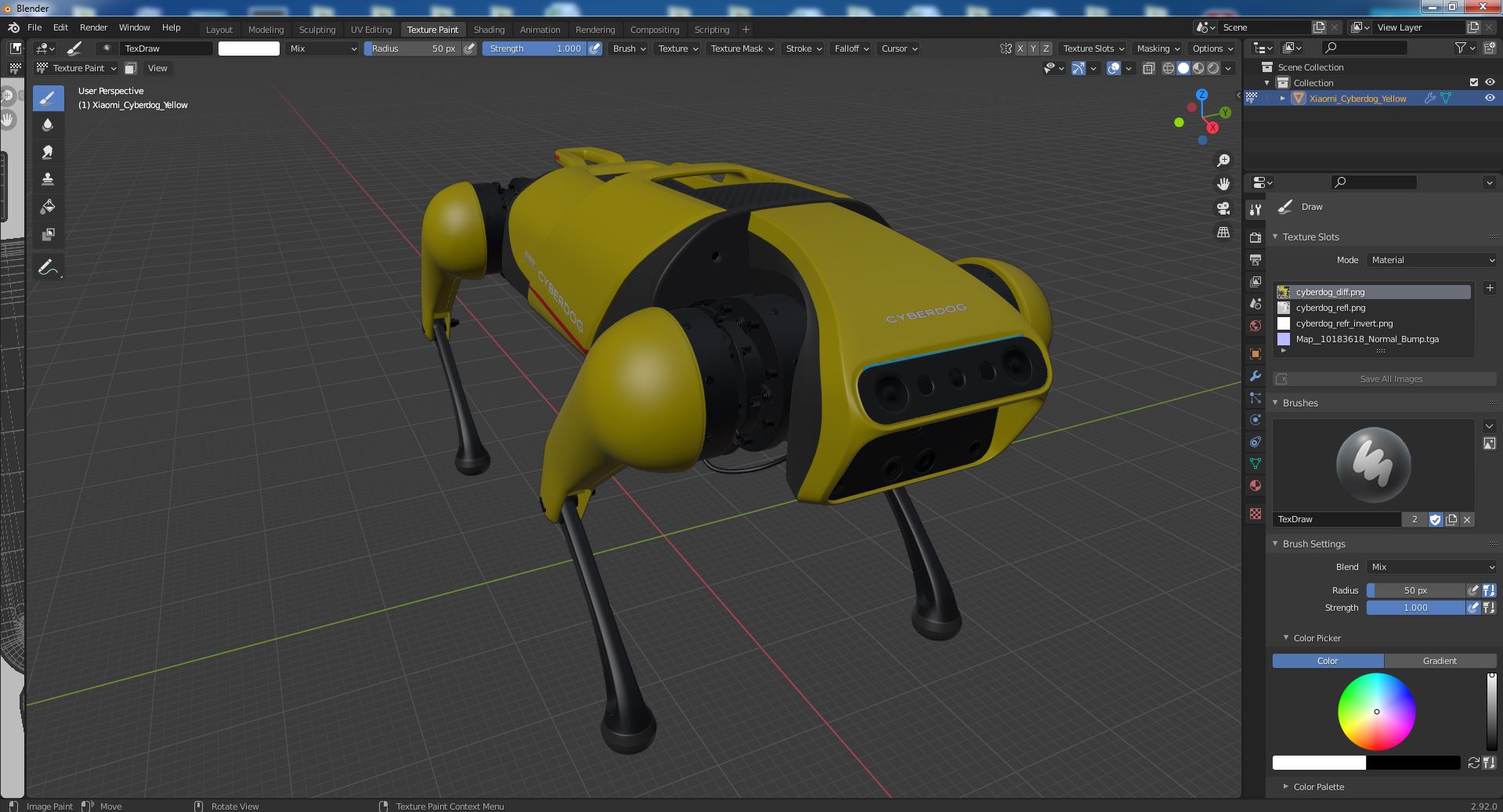Select the Soften tool
The image size is (1503, 812).
click(x=48, y=125)
